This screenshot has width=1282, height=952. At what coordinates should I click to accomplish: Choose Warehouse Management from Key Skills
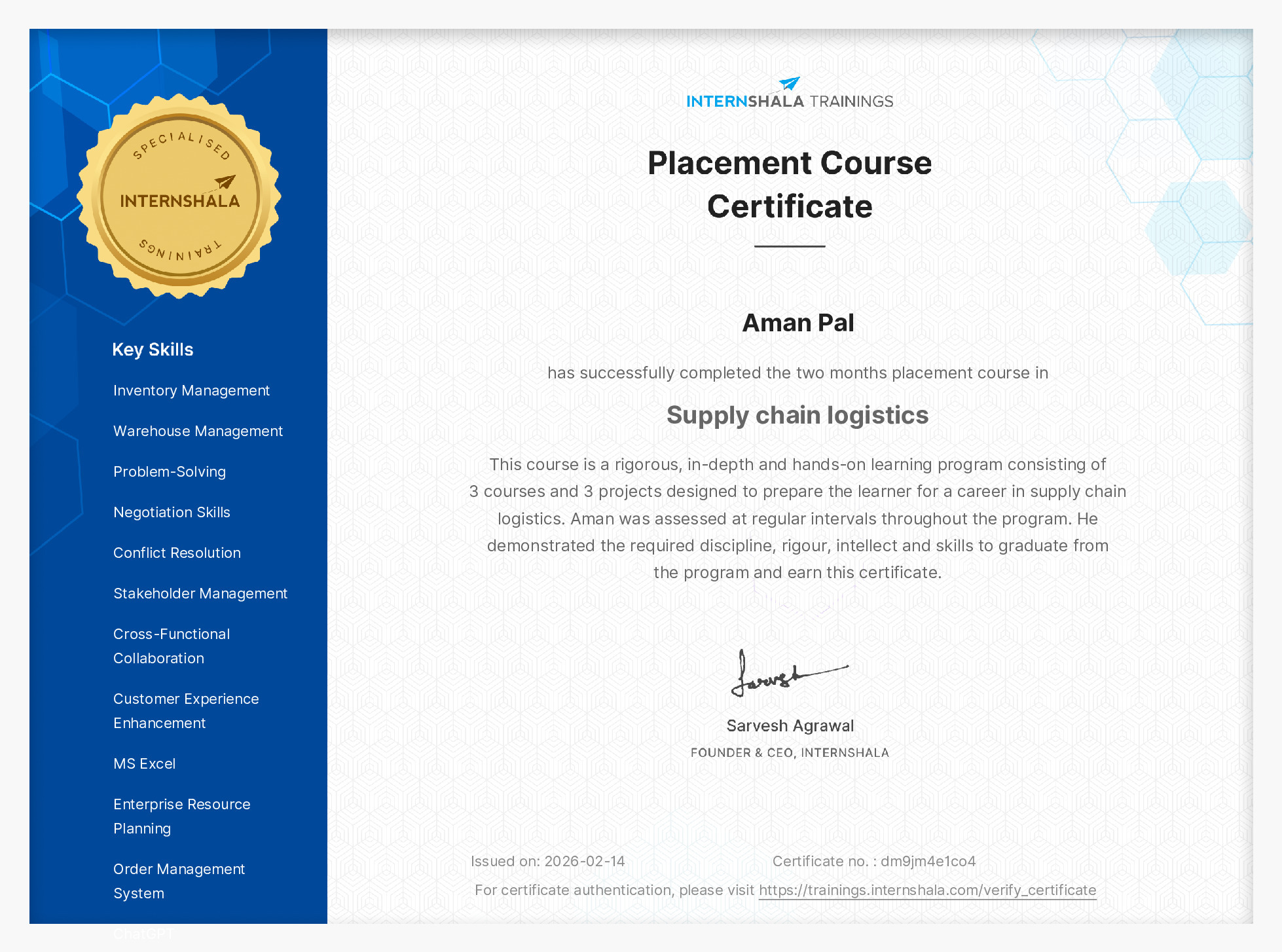[198, 431]
